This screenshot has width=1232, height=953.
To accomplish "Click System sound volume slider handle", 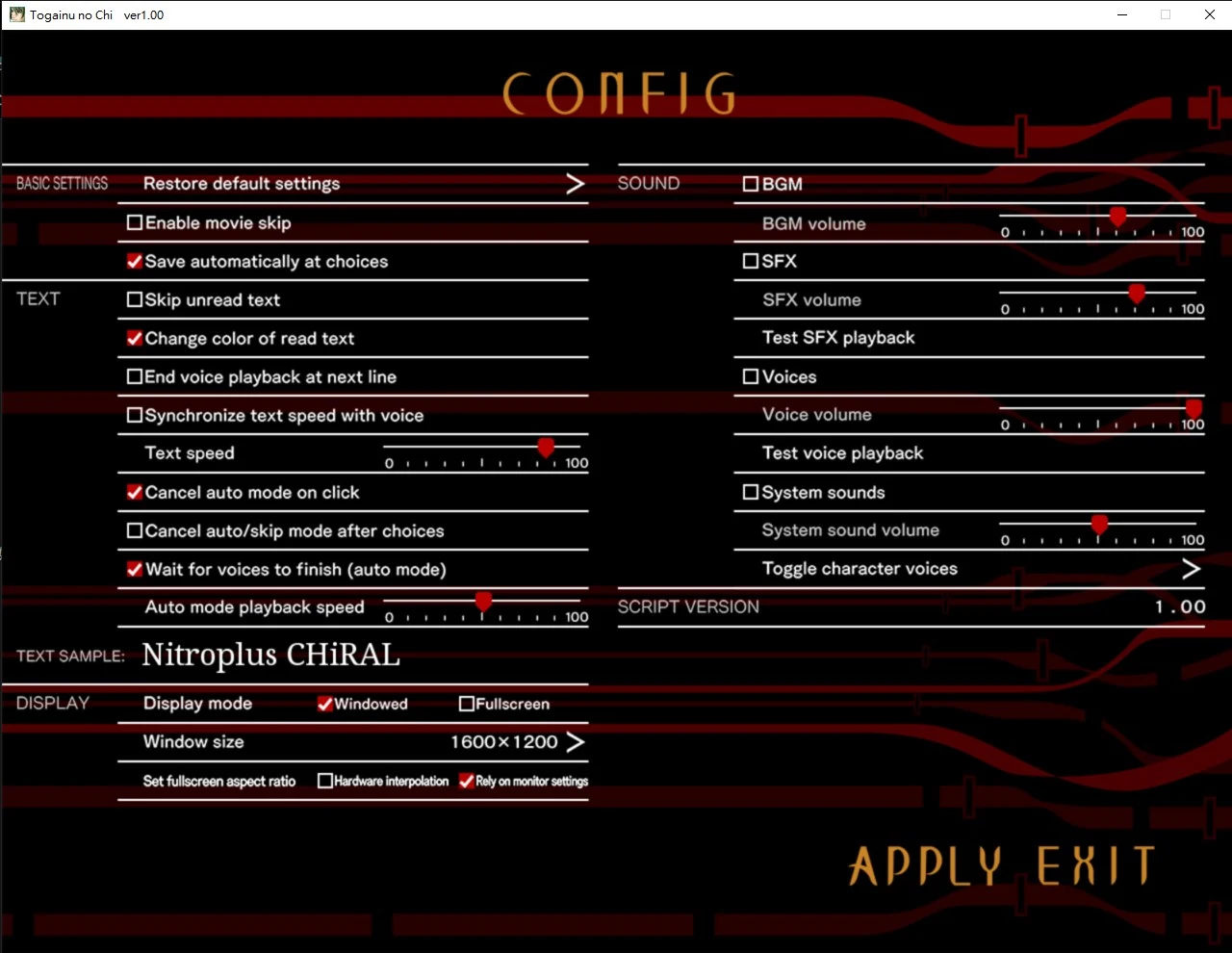I will point(1099,525).
